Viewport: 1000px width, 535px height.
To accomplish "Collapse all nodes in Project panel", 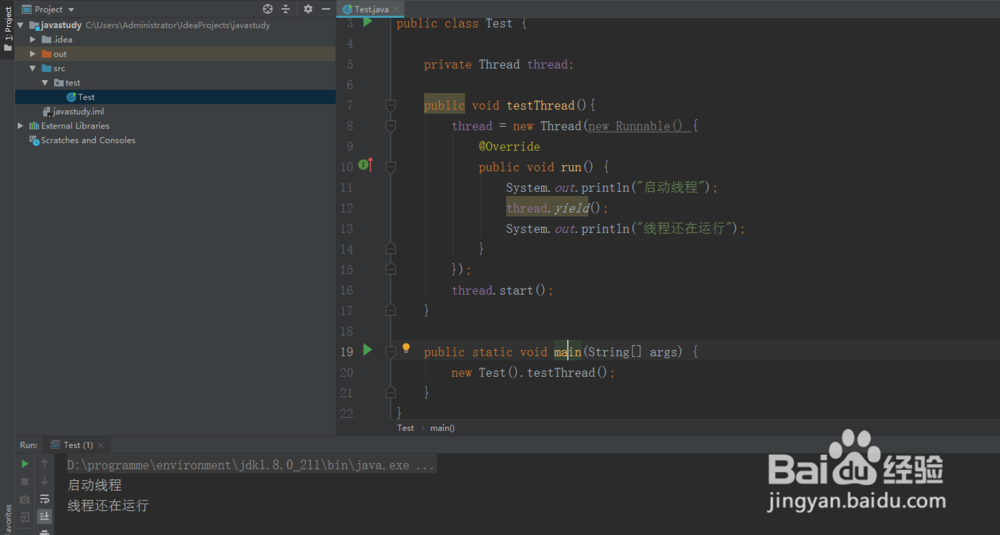I will coord(286,9).
